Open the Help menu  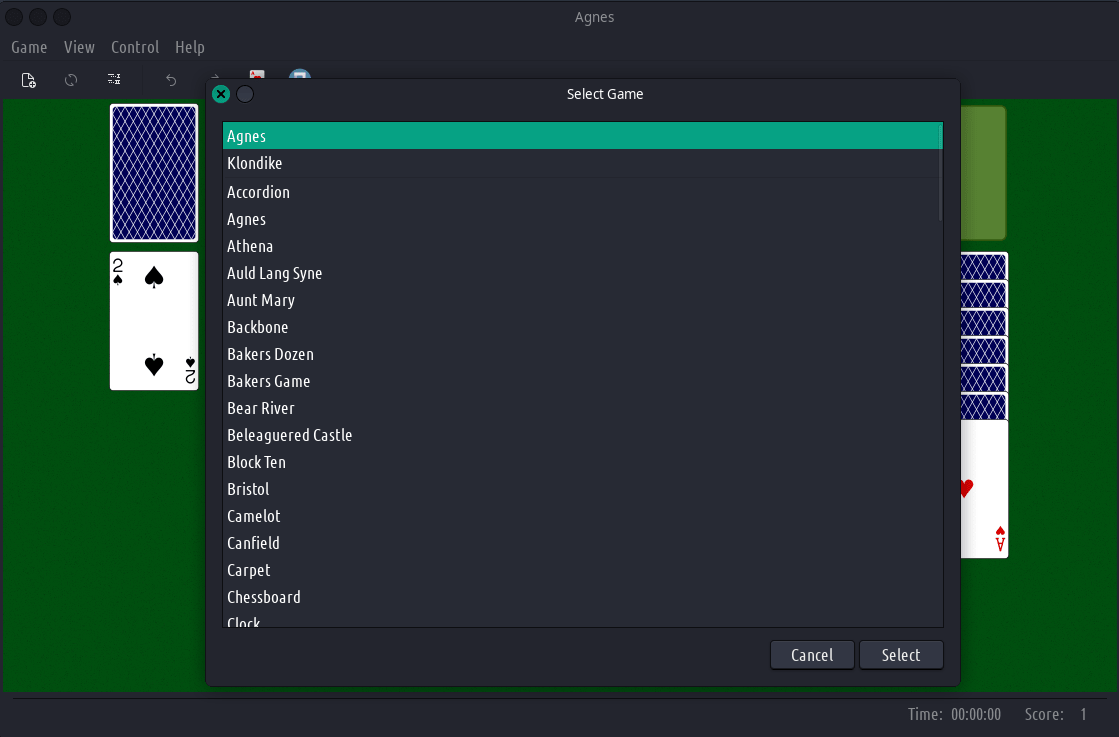pyautogui.click(x=189, y=47)
